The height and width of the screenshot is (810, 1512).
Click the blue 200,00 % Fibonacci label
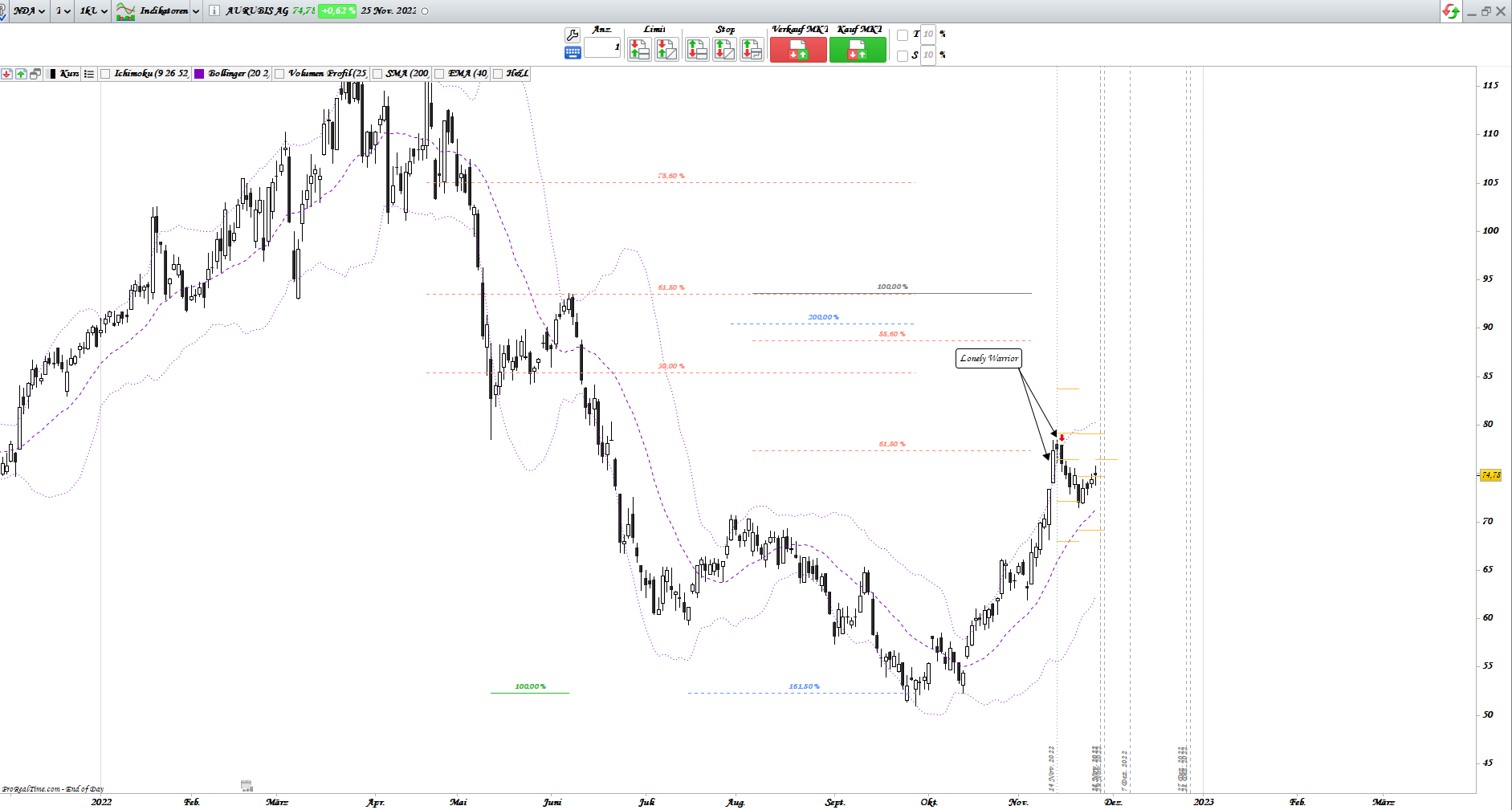click(823, 317)
